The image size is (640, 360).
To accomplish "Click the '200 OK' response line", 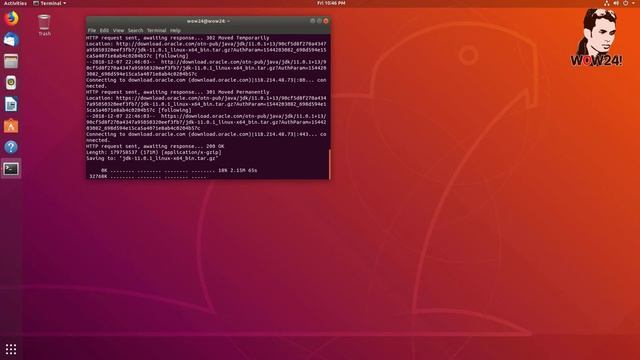I will tap(155, 146).
